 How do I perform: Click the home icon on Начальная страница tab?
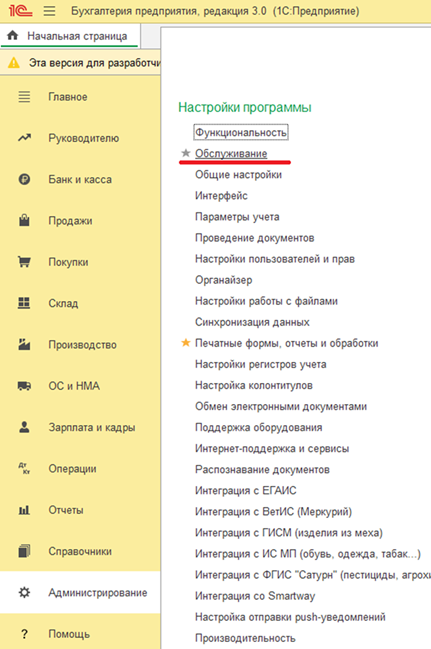[x=13, y=36]
